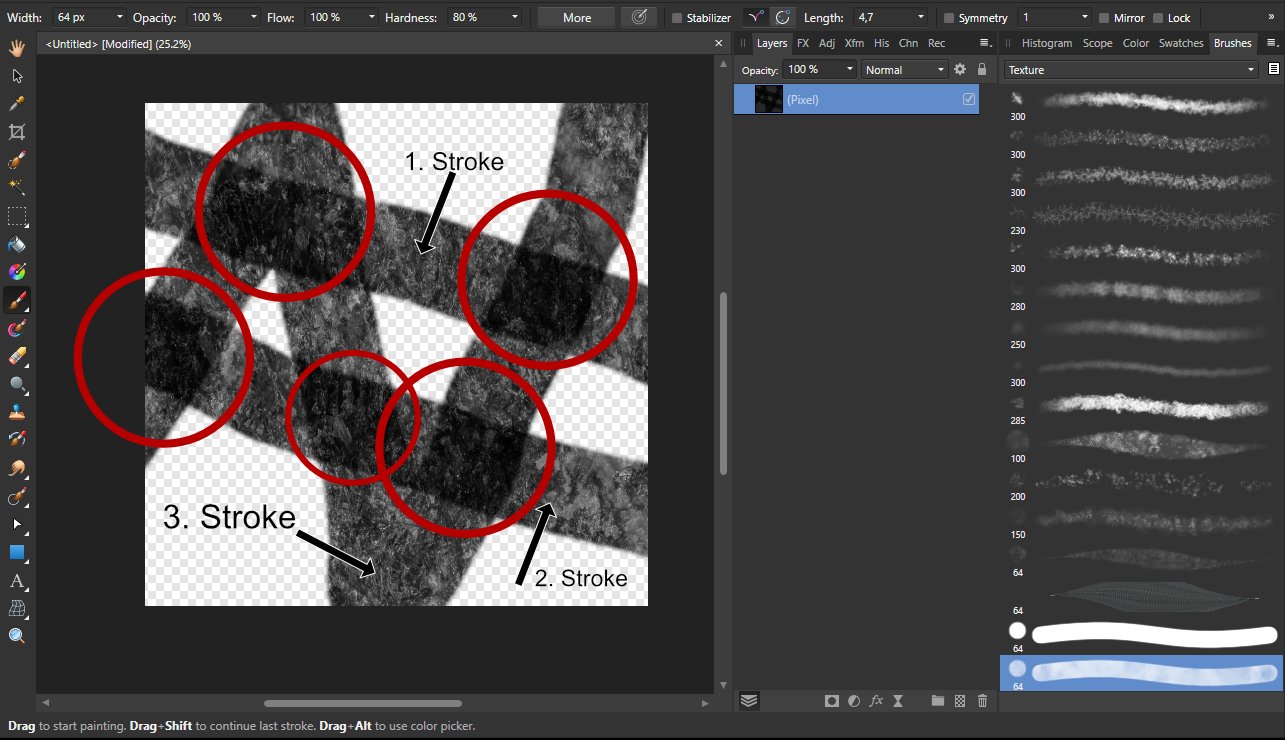Select the Crop tool
Viewport: 1285px width, 740px height.
click(16, 131)
